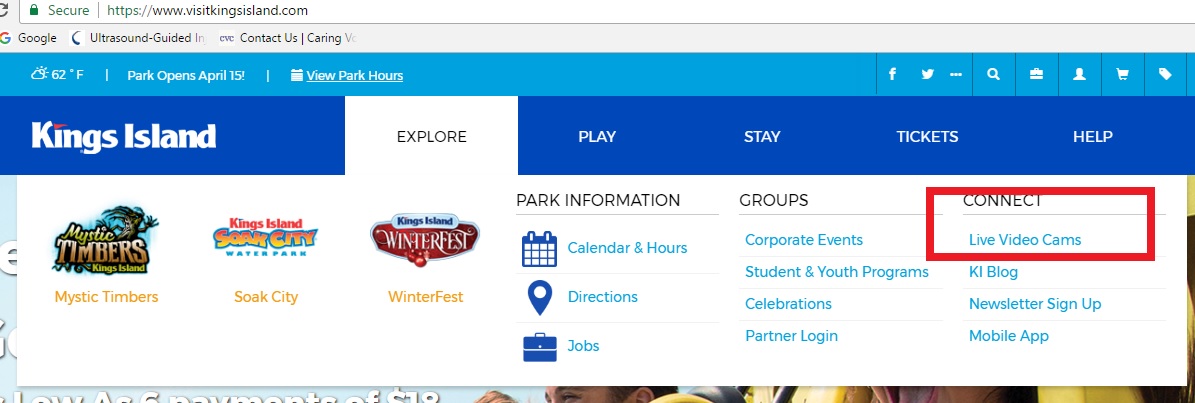Open the Jobs link

tap(584, 346)
